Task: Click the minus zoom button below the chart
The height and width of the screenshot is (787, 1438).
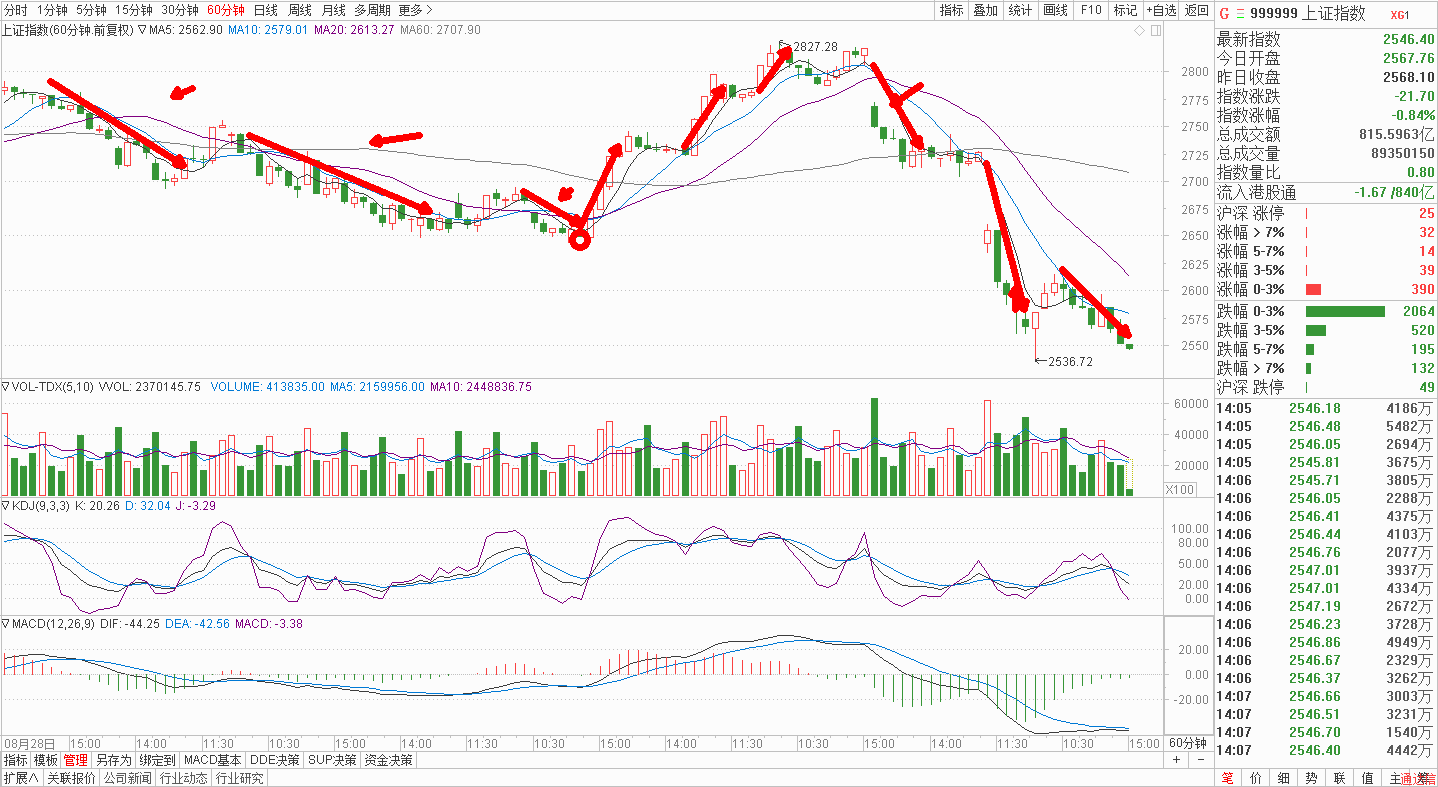Action: 1201,760
